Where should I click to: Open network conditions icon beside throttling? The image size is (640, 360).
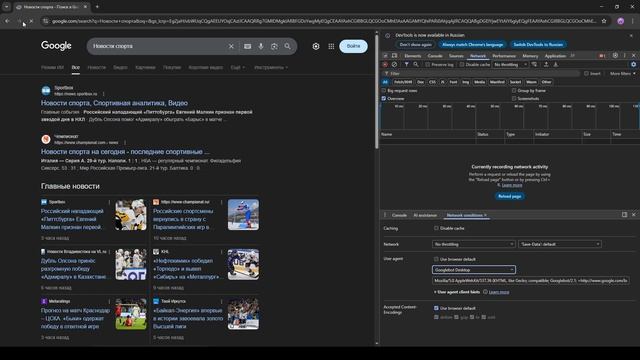click(x=534, y=64)
